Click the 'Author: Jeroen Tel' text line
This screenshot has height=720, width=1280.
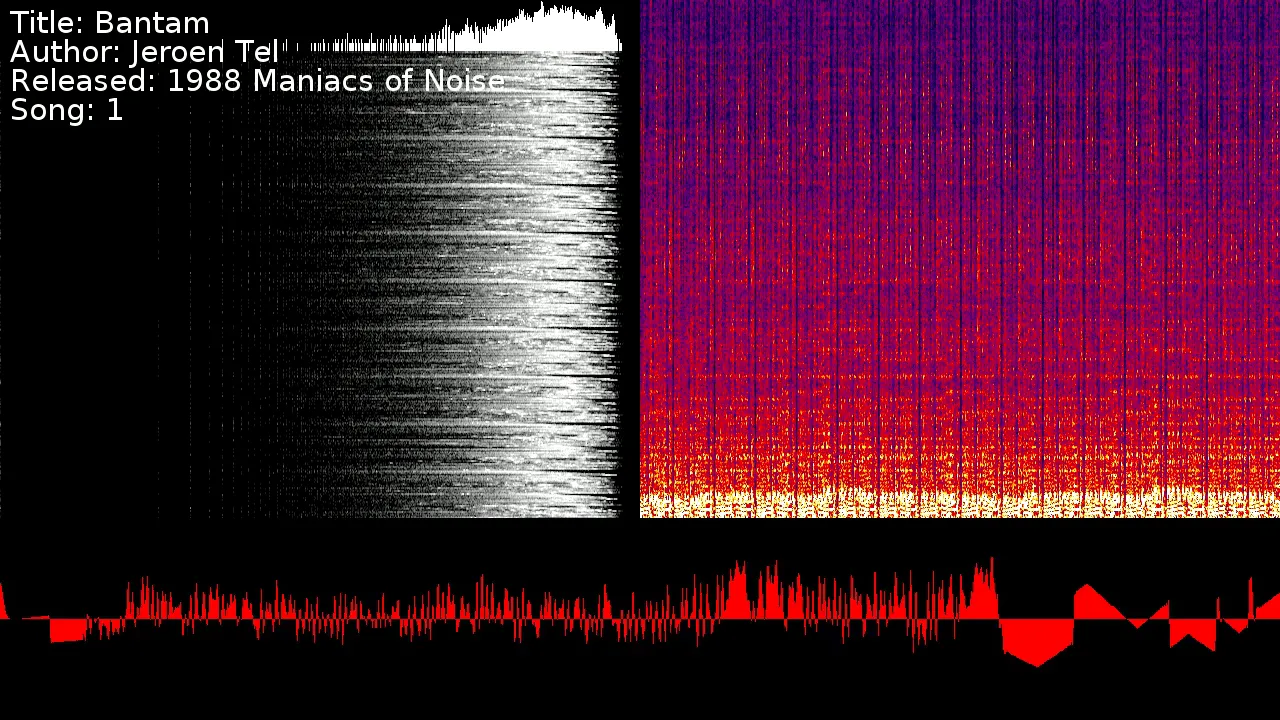coord(145,52)
